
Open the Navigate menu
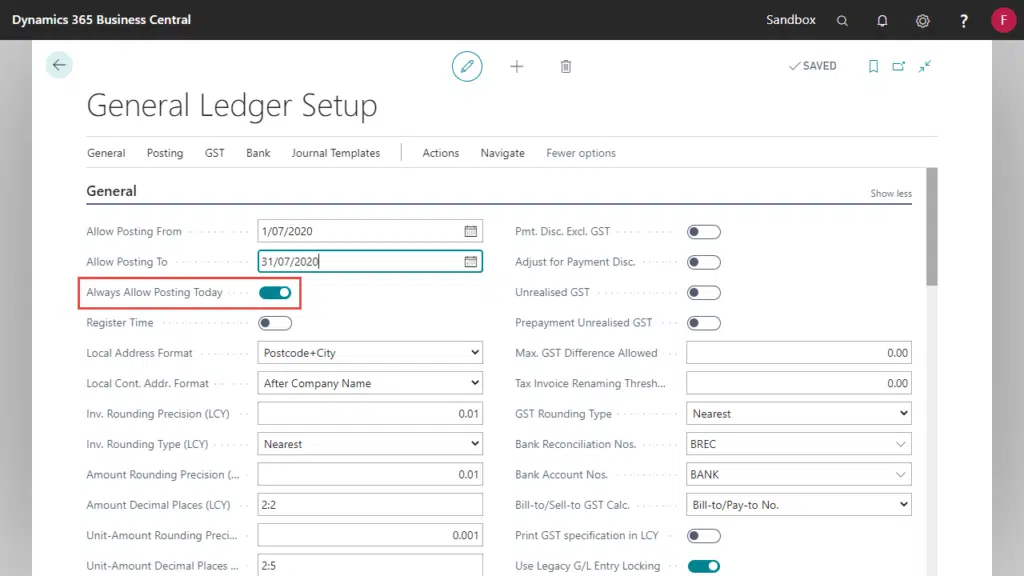coord(502,153)
